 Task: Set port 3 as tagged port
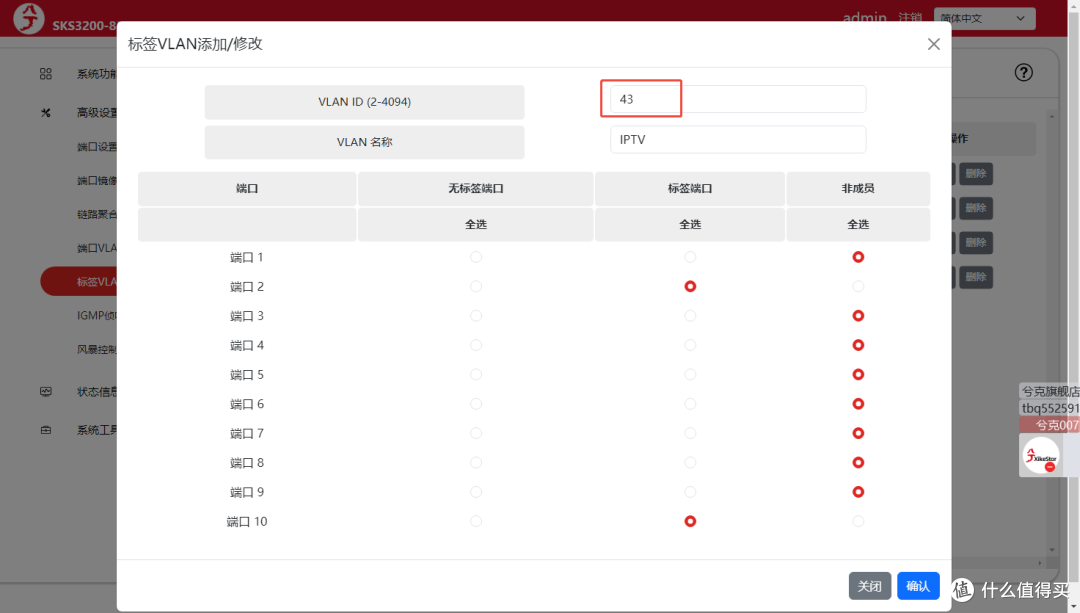[690, 315]
